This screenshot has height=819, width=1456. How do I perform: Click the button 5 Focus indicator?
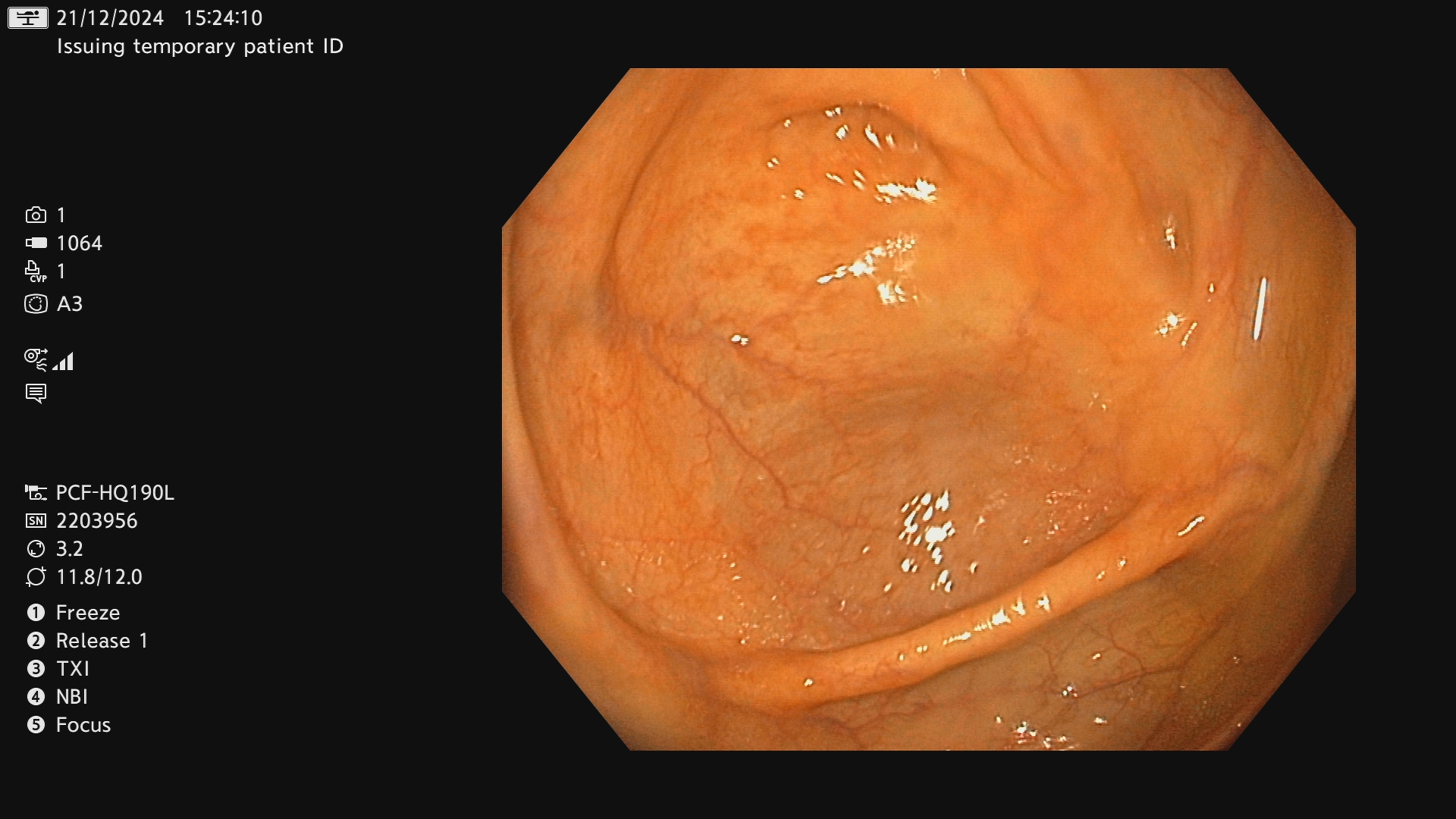coord(36,725)
